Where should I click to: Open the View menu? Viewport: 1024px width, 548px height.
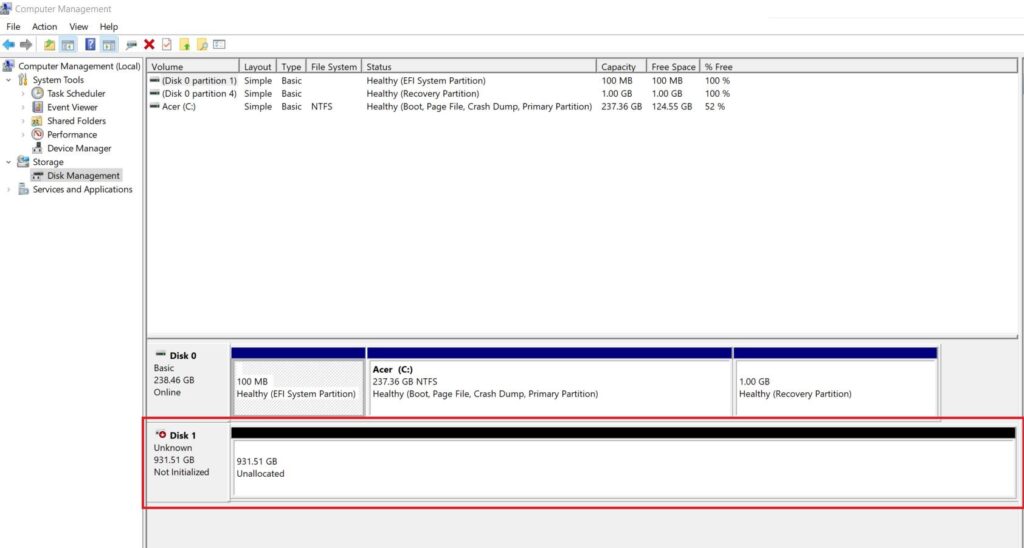click(x=78, y=27)
